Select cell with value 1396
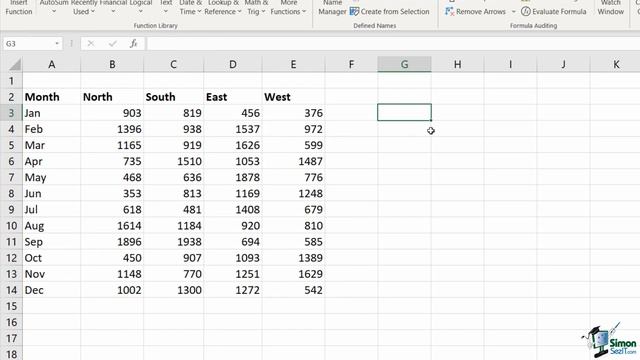The image size is (640, 360). (112, 129)
